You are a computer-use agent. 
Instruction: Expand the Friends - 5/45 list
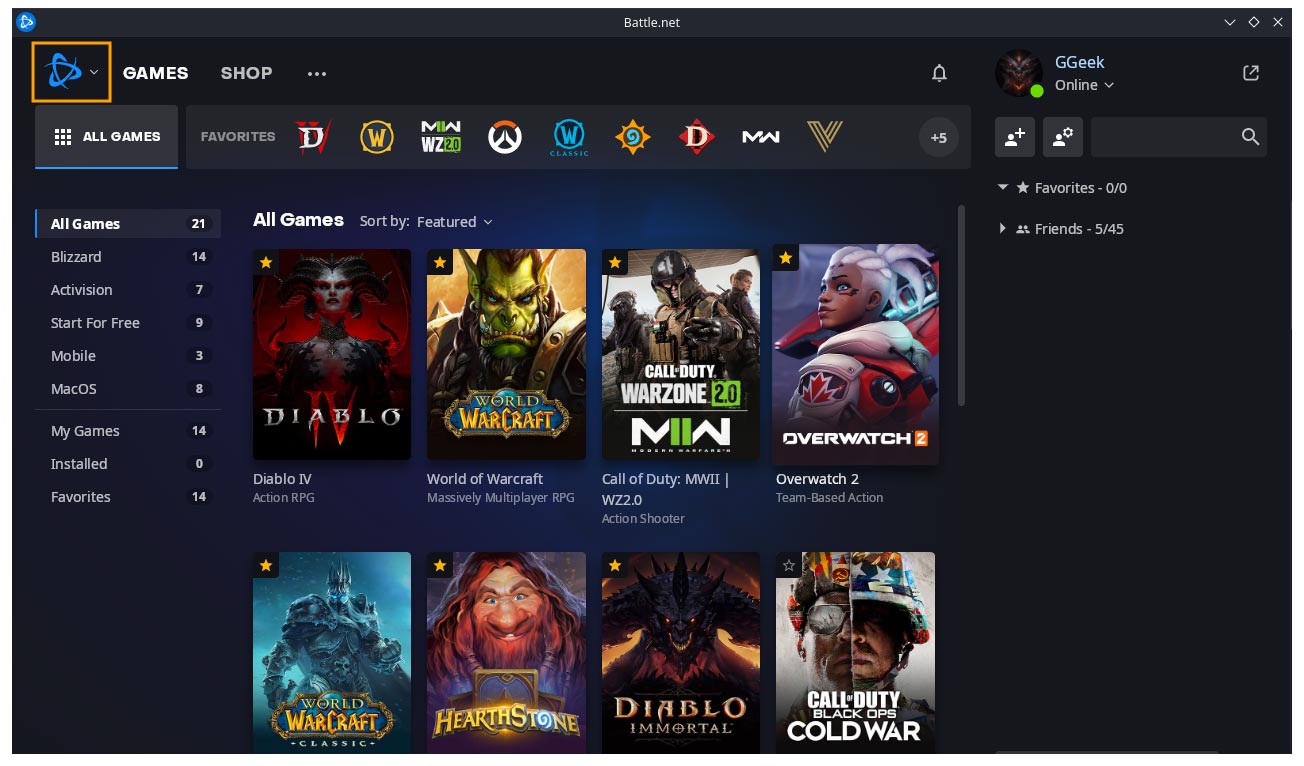coord(1003,228)
